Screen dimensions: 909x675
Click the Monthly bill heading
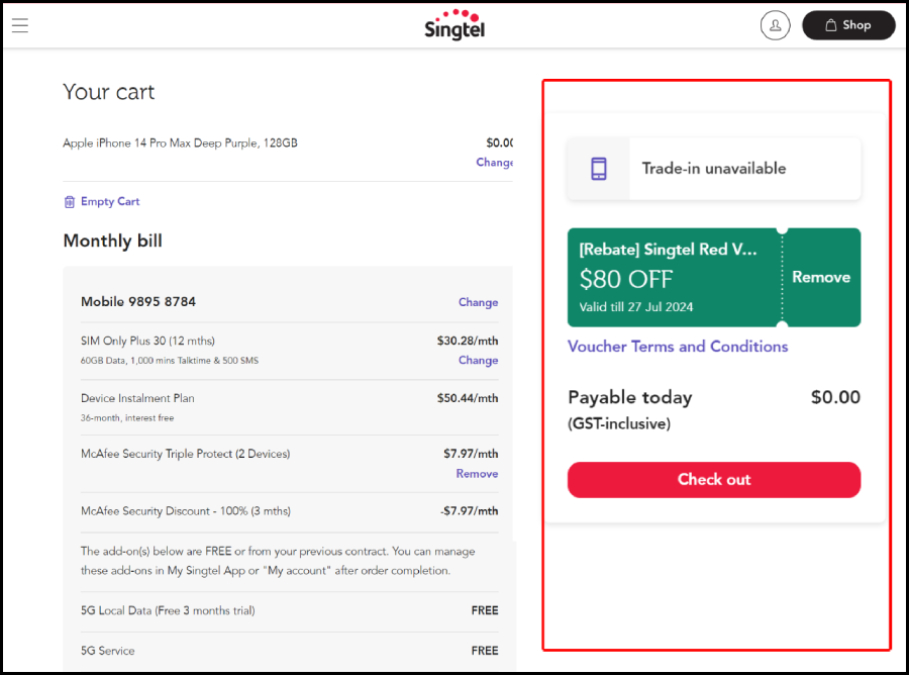112,241
